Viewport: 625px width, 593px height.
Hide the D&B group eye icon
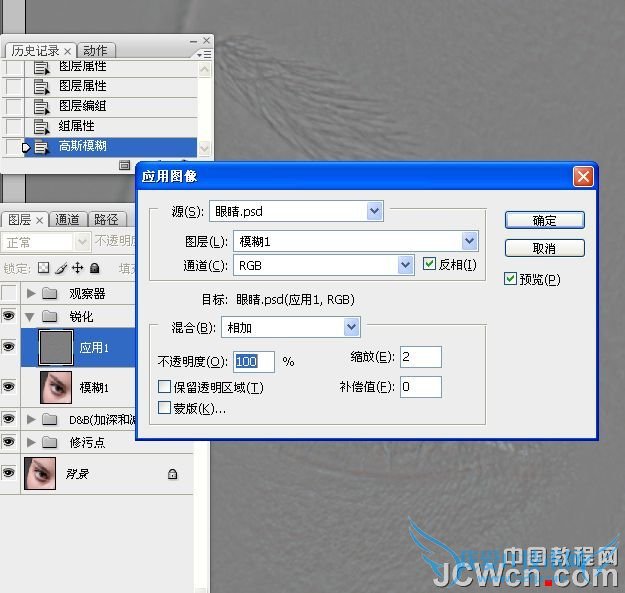9,418
